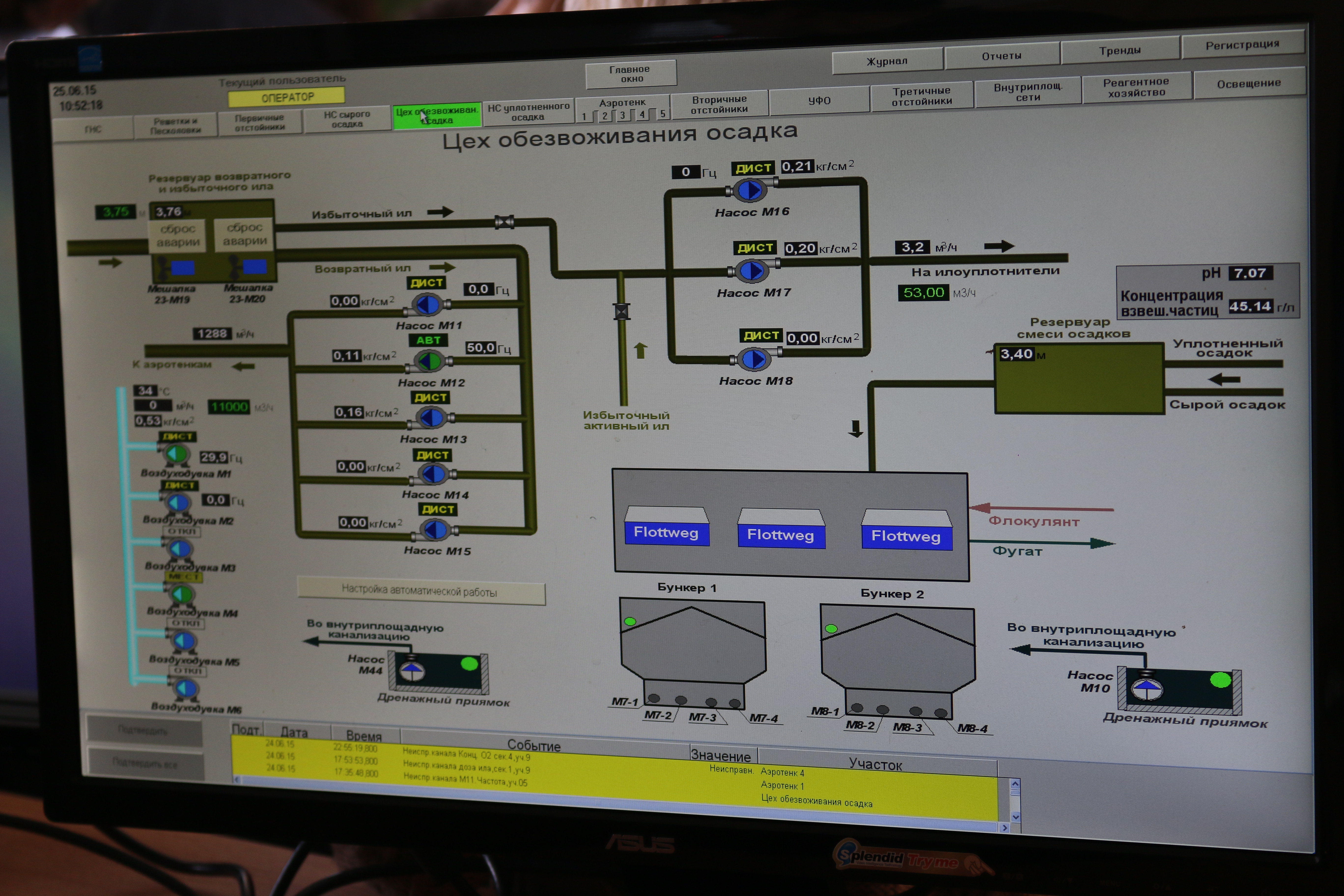Click the third Flottweg centrifuge
Image resolution: width=1344 pixels, height=896 pixels.
coord(906,530)
